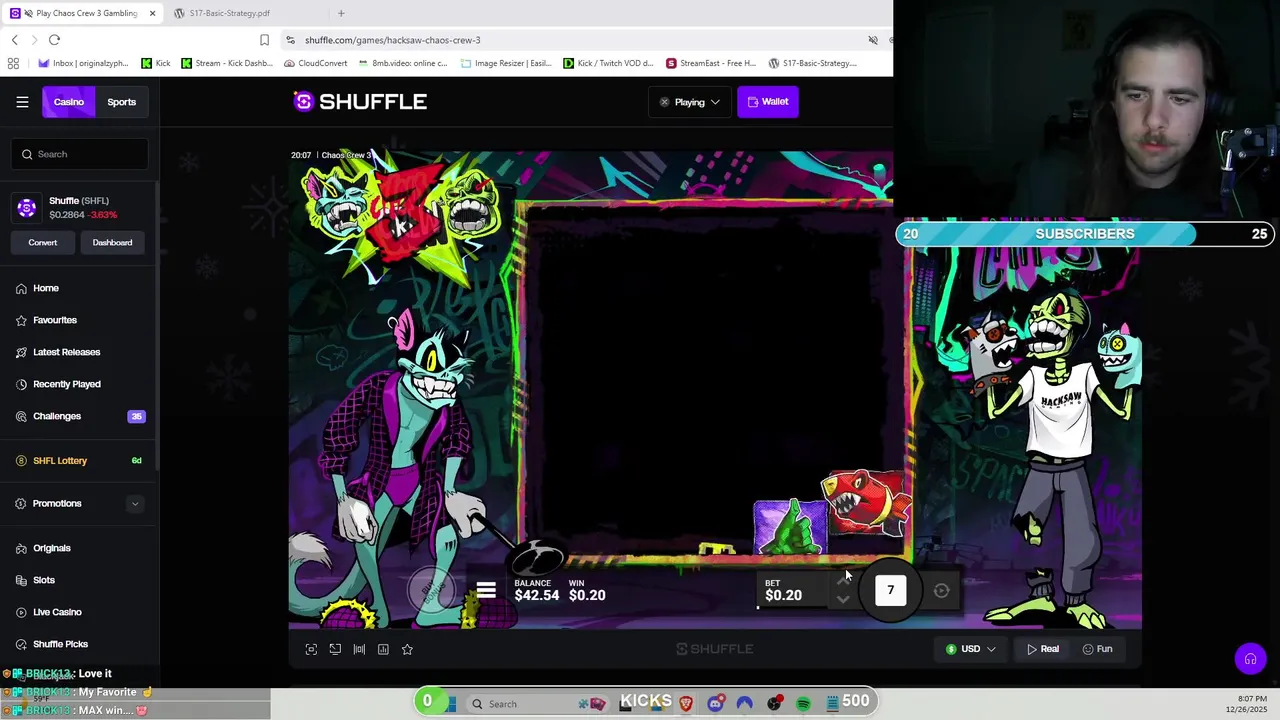This screenshot has width=1280, height=720.
Task: Click the Challenges target icon
Action: pyautogui.click(x=22, y=416)
